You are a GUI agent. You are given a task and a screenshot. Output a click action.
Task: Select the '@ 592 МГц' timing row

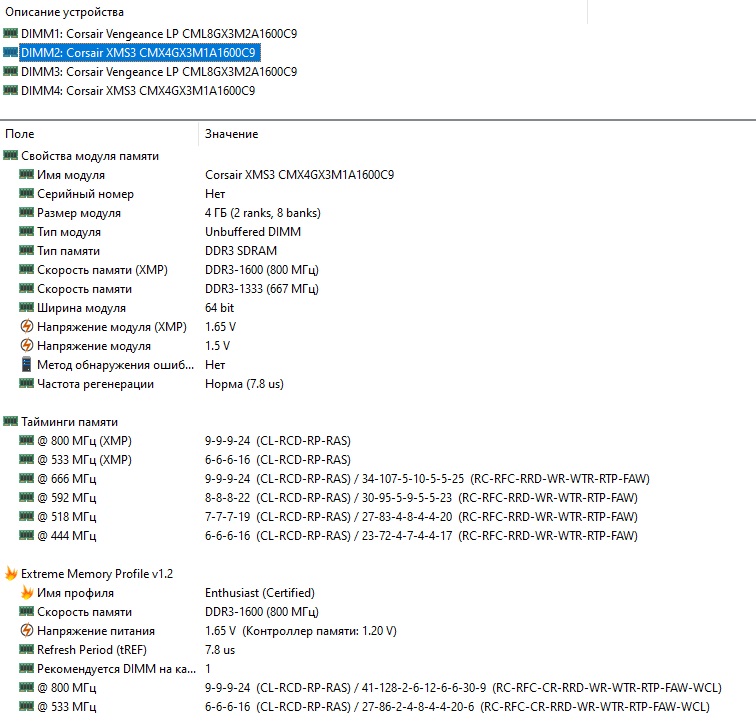(67, 498)
